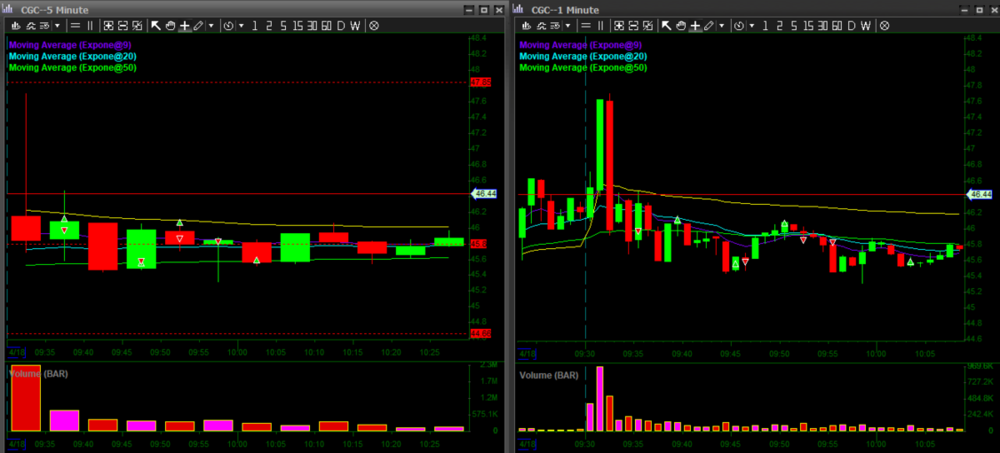Maximize the CGC 5 Minute chart window
1000x453 pixels.
[483, 8]
